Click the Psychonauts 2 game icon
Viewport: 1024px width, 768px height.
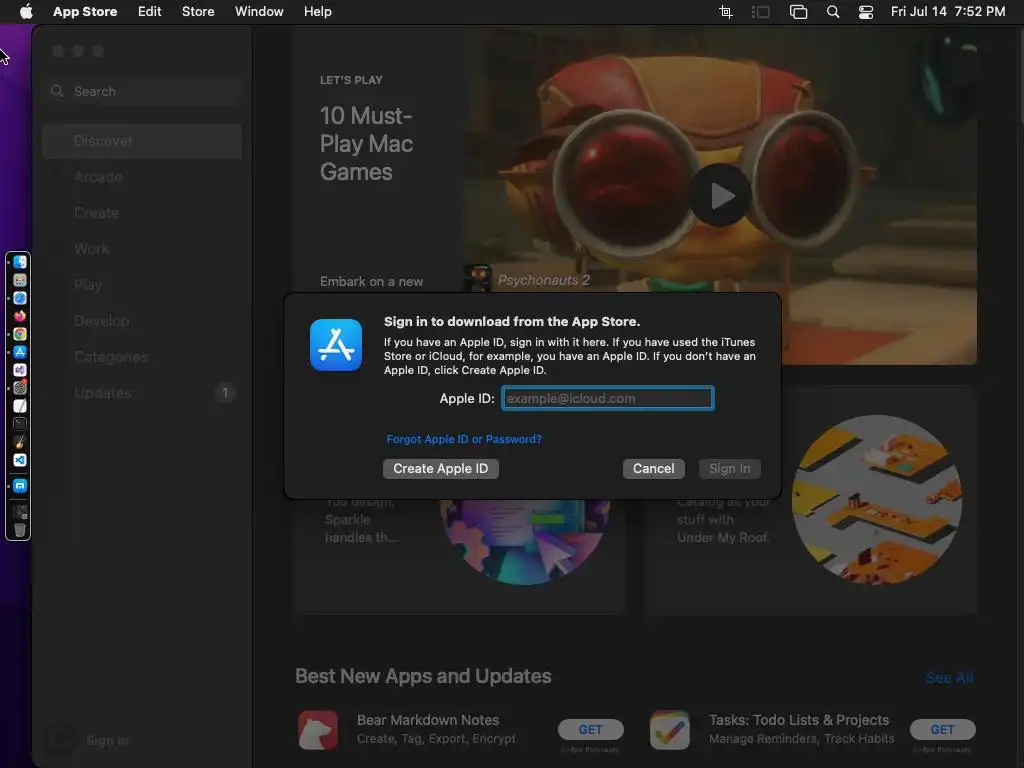tap(477, 280)
